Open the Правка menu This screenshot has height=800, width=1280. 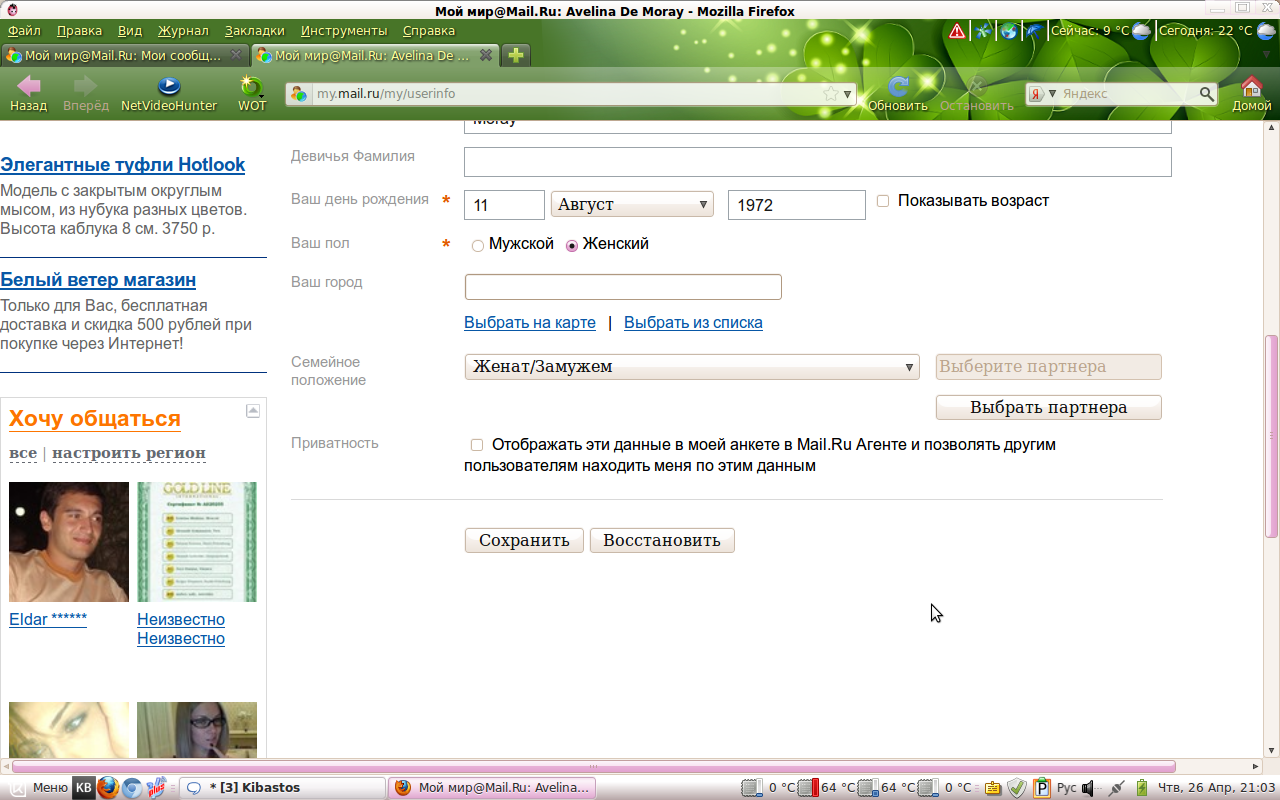click(x=79, y=31)
